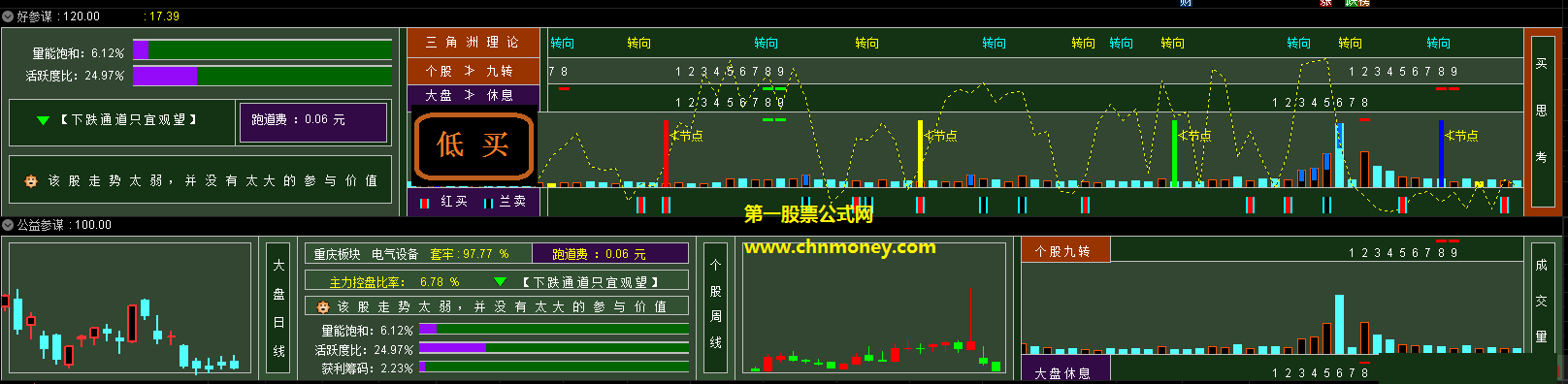Click the lower 量能饱和 6.12% bar
The width and height of the screenshot is (1568, 384).
click(553, 330)
